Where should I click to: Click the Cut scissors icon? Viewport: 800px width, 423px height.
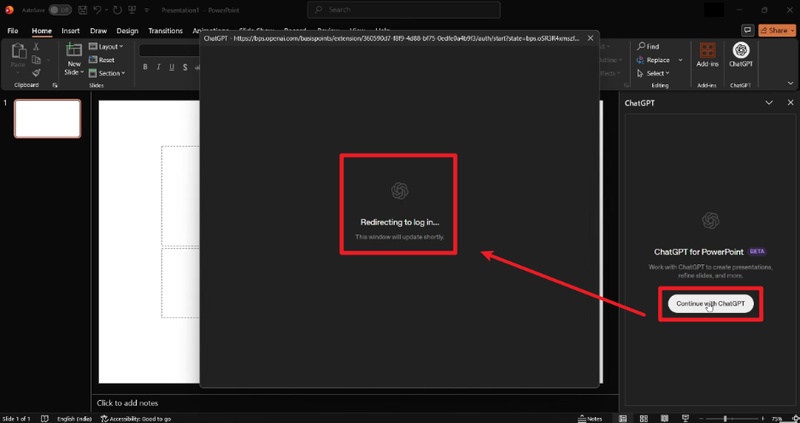pos(36,46)
